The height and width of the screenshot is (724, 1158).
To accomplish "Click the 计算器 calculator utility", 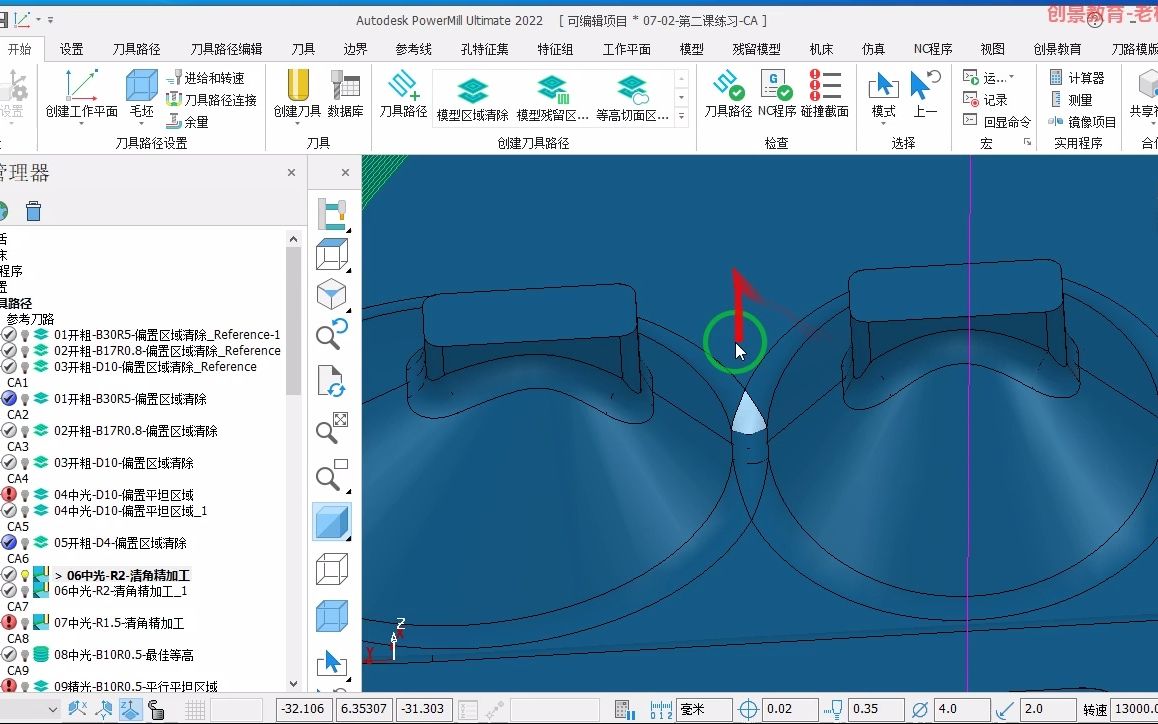I will click(1078, 78).
